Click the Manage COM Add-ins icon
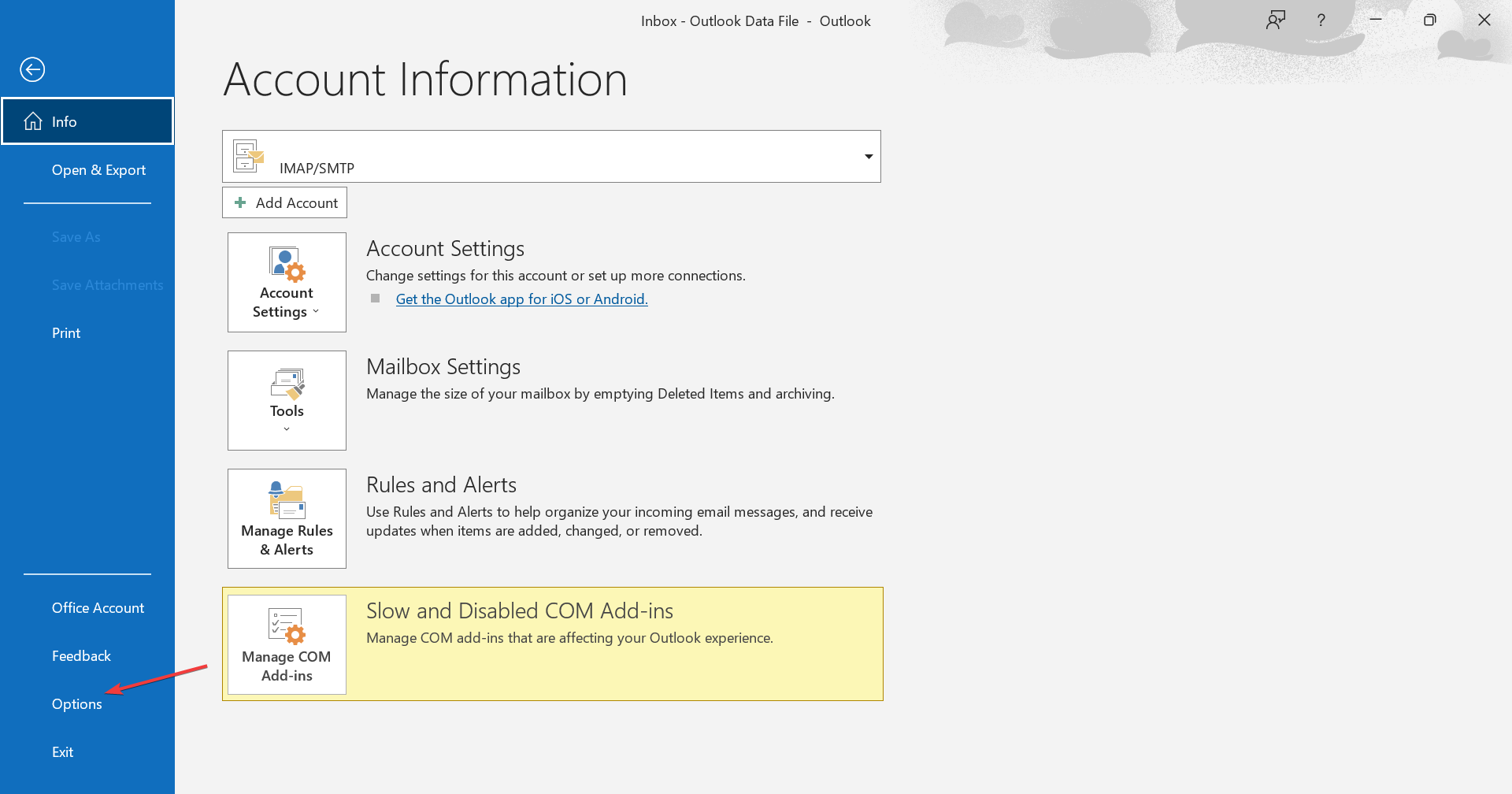 (286, 627)
